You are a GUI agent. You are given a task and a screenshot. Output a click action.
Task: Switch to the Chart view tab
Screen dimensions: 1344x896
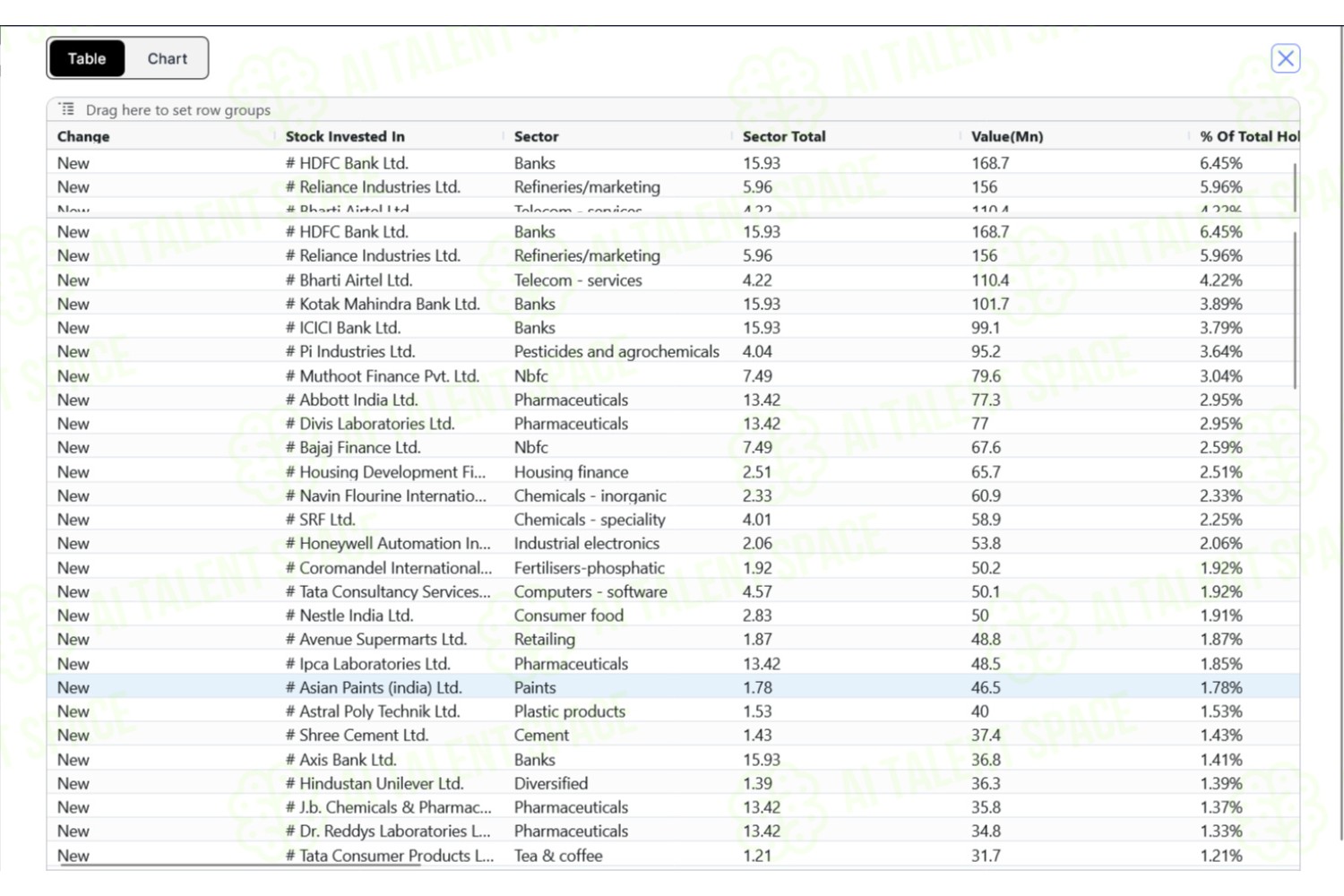pos(168,58)
